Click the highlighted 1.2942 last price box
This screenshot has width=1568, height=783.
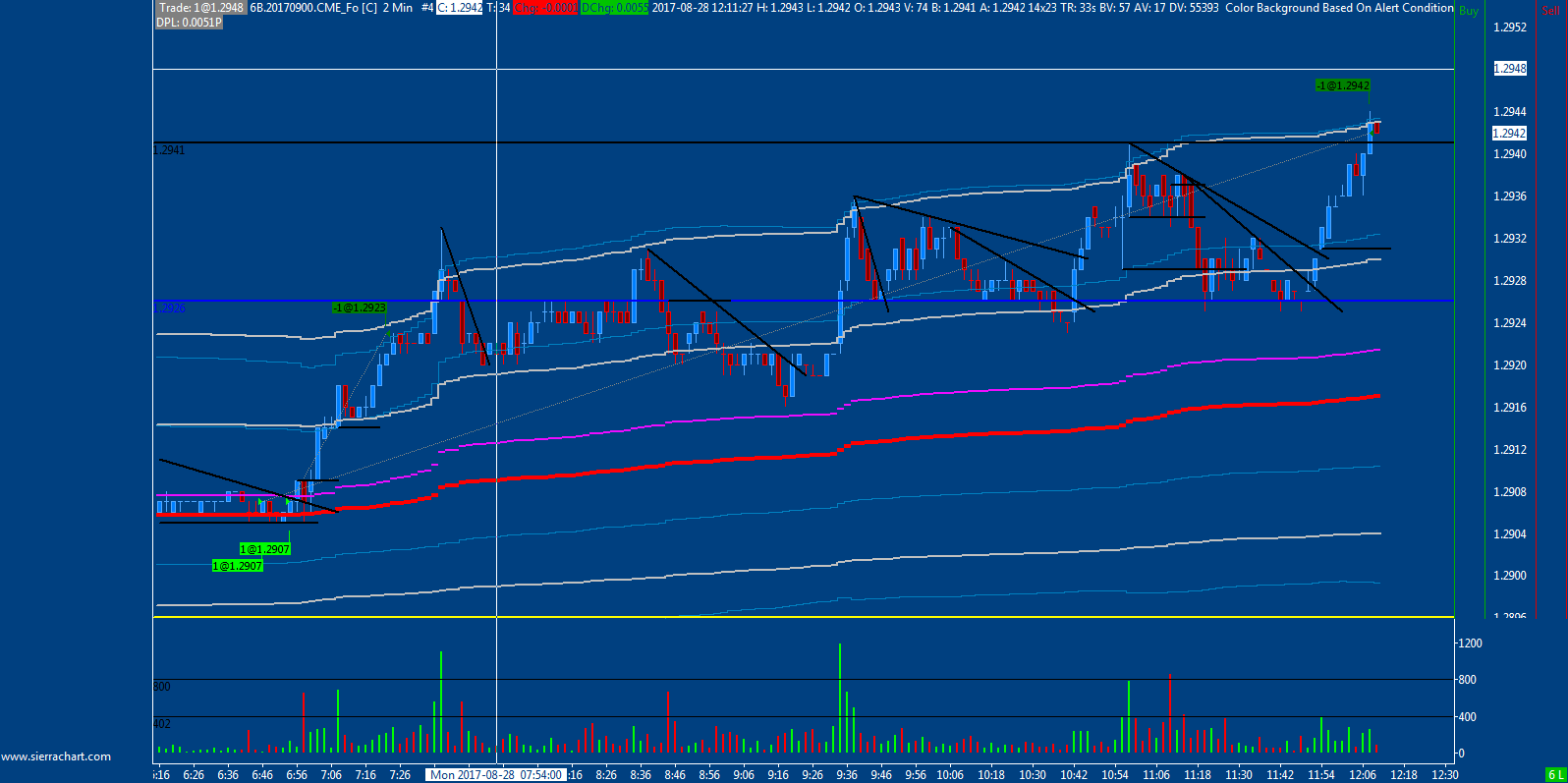point(1510,134)
